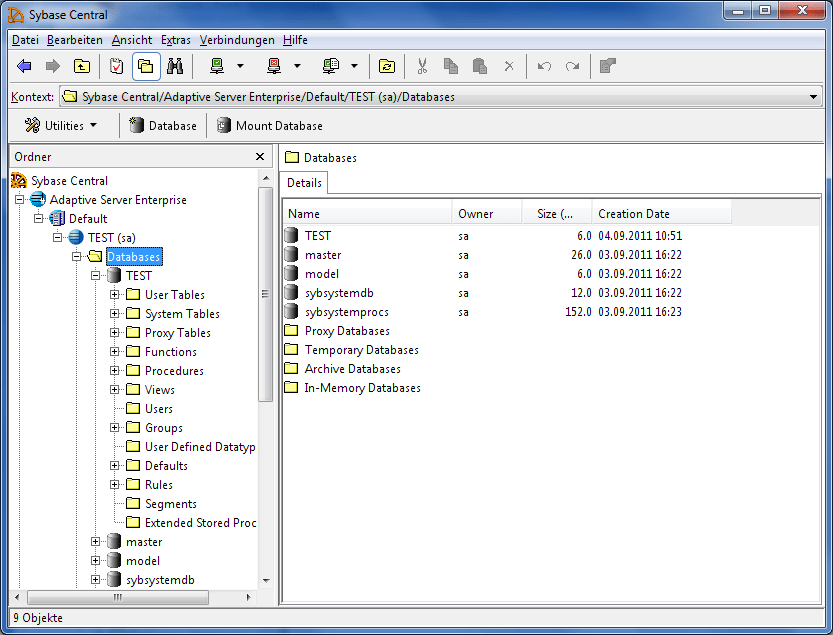Click the Up one level toolbar icon
Viewport: 833px width, 635px height.
[x=84, y=66]
